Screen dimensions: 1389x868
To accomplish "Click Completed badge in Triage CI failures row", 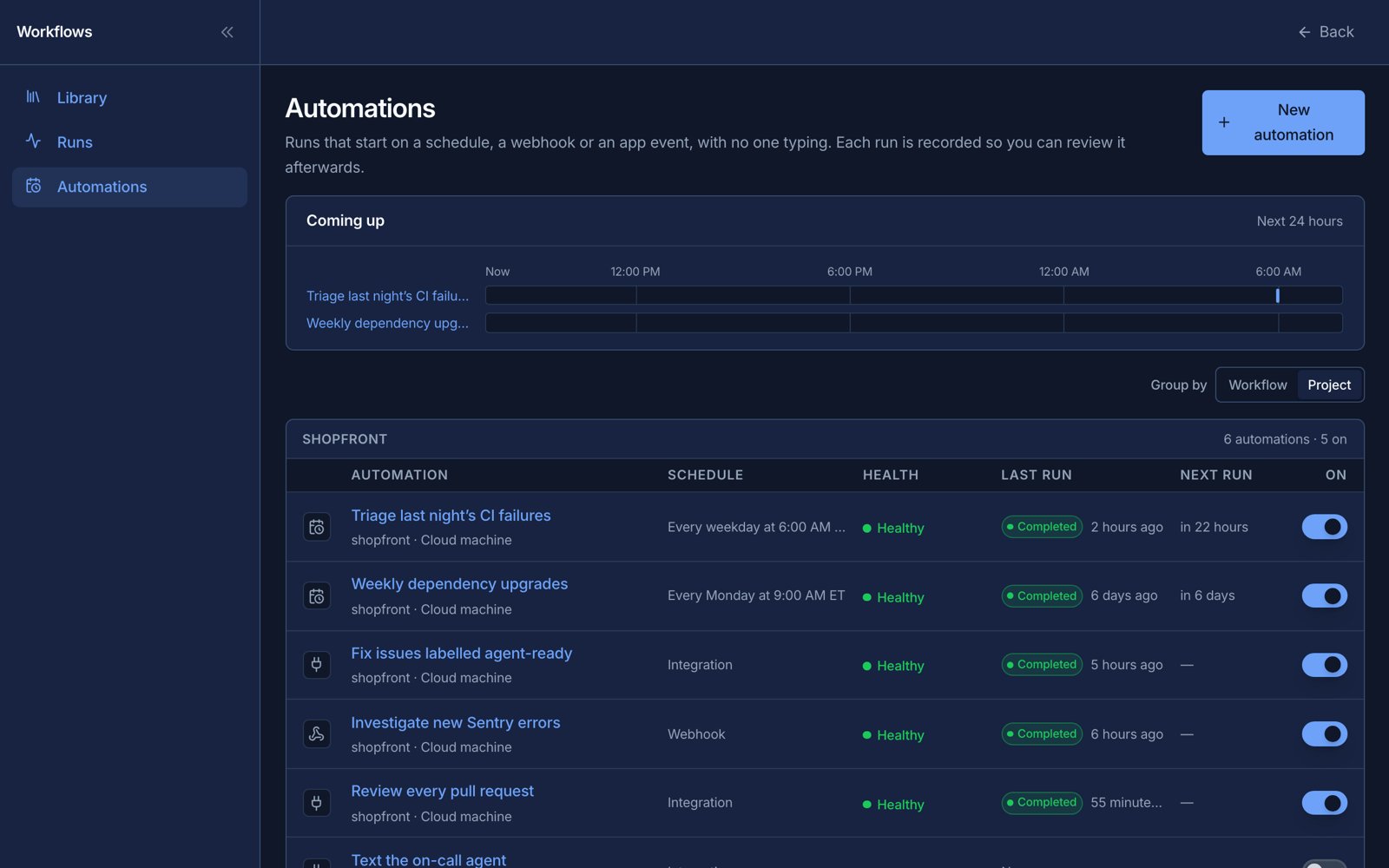I will click(1042, 527).
